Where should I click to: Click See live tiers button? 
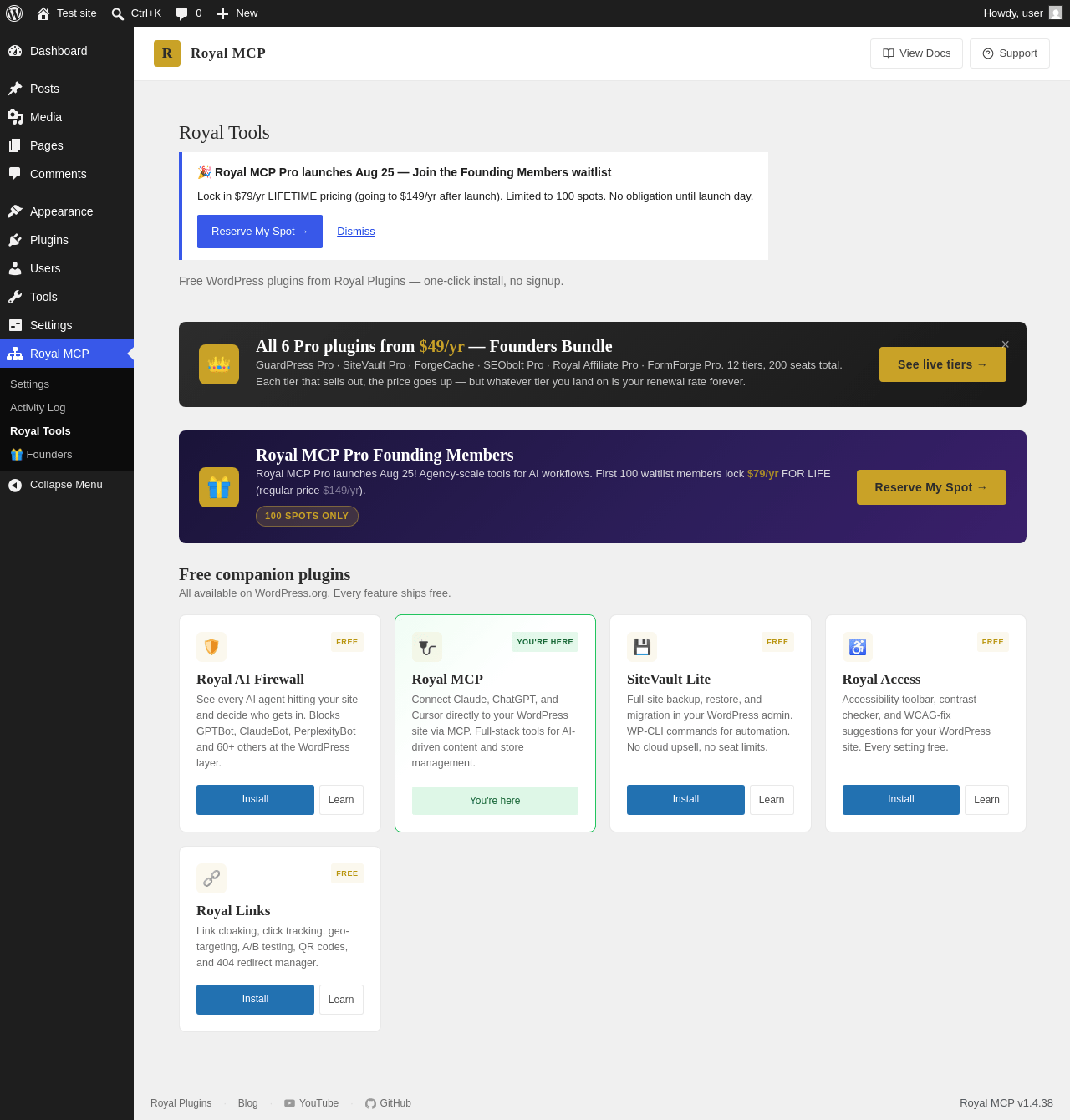tap(943, 364)
